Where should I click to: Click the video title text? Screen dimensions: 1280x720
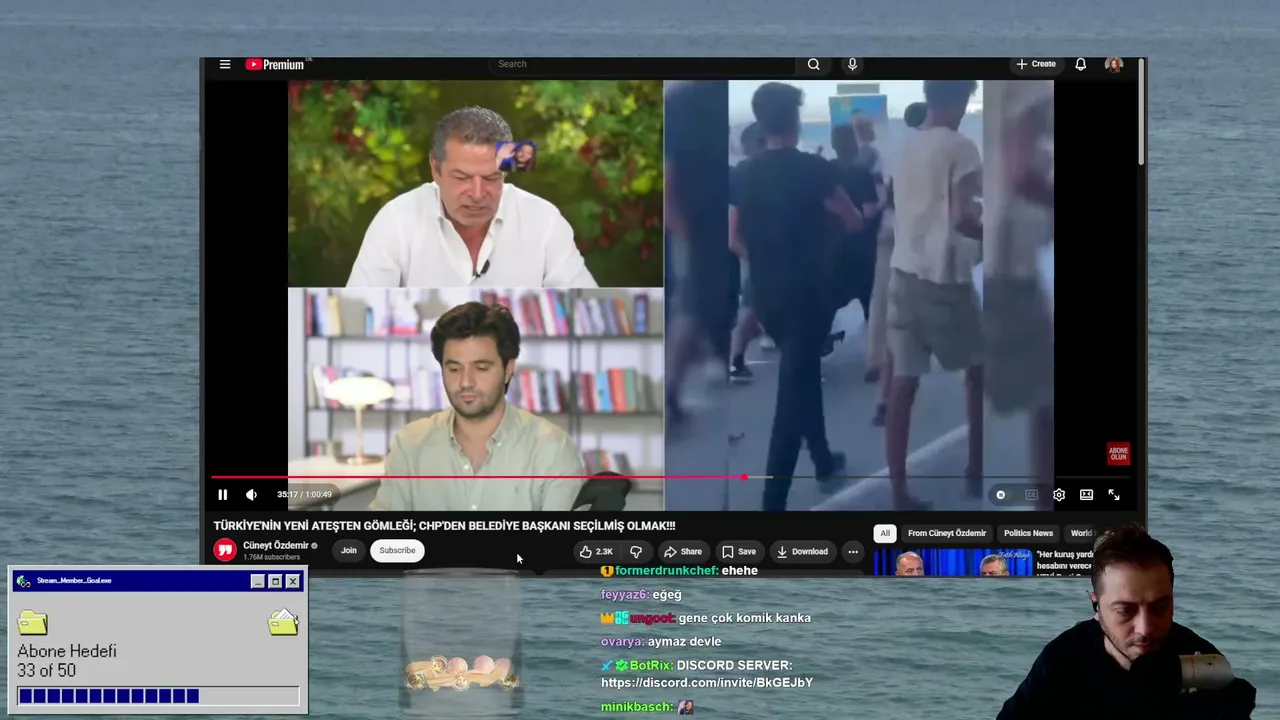click(x=444, y=526)
